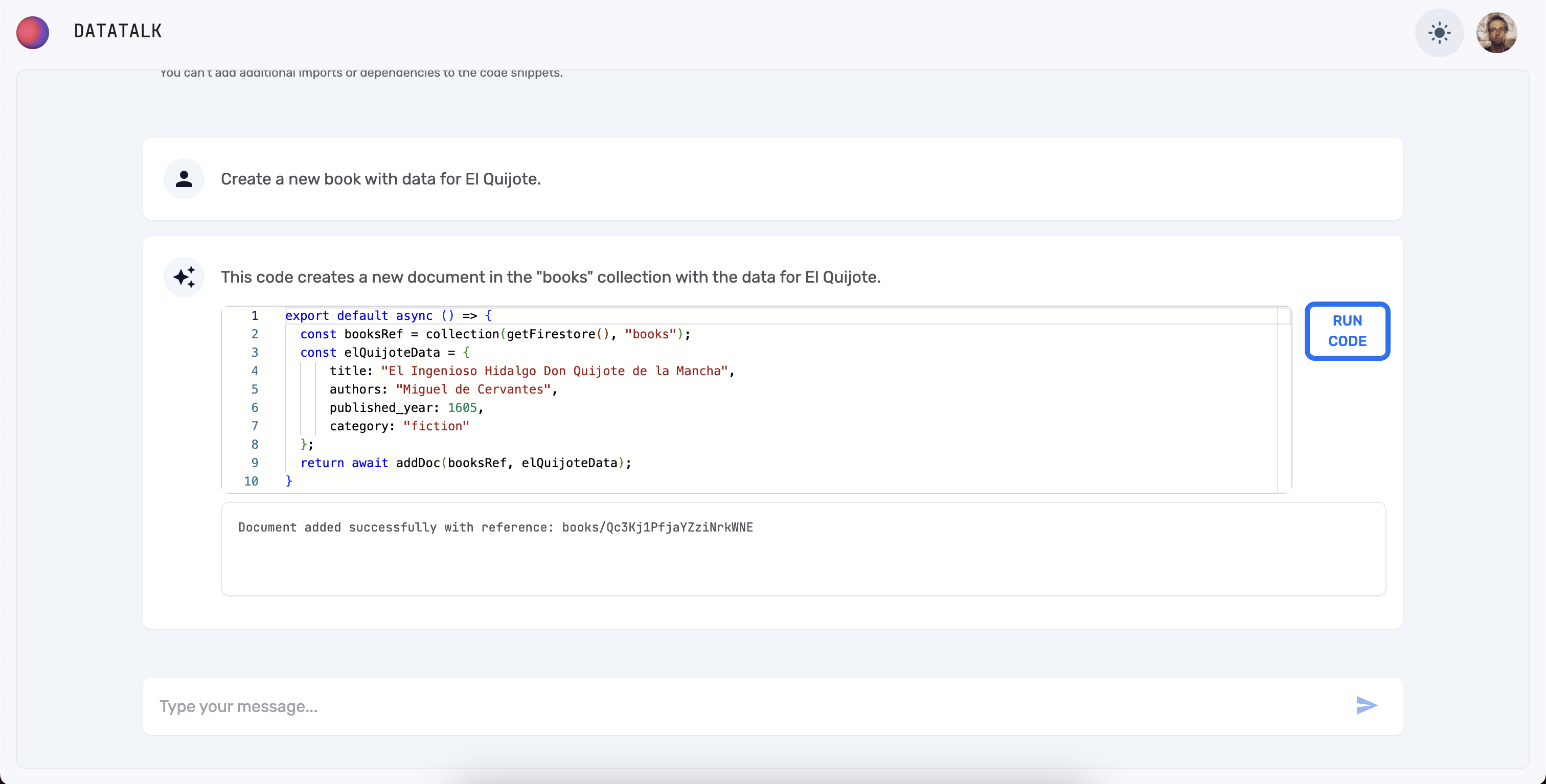Click the DataTalk gradient circle logo

tap(32, 32)
